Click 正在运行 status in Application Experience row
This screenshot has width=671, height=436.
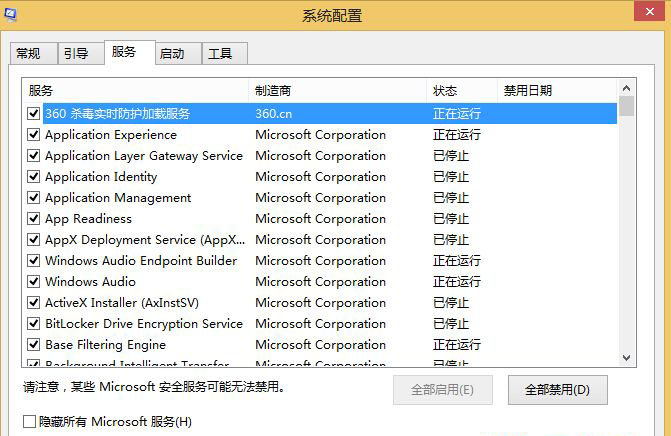click(457, 135)
